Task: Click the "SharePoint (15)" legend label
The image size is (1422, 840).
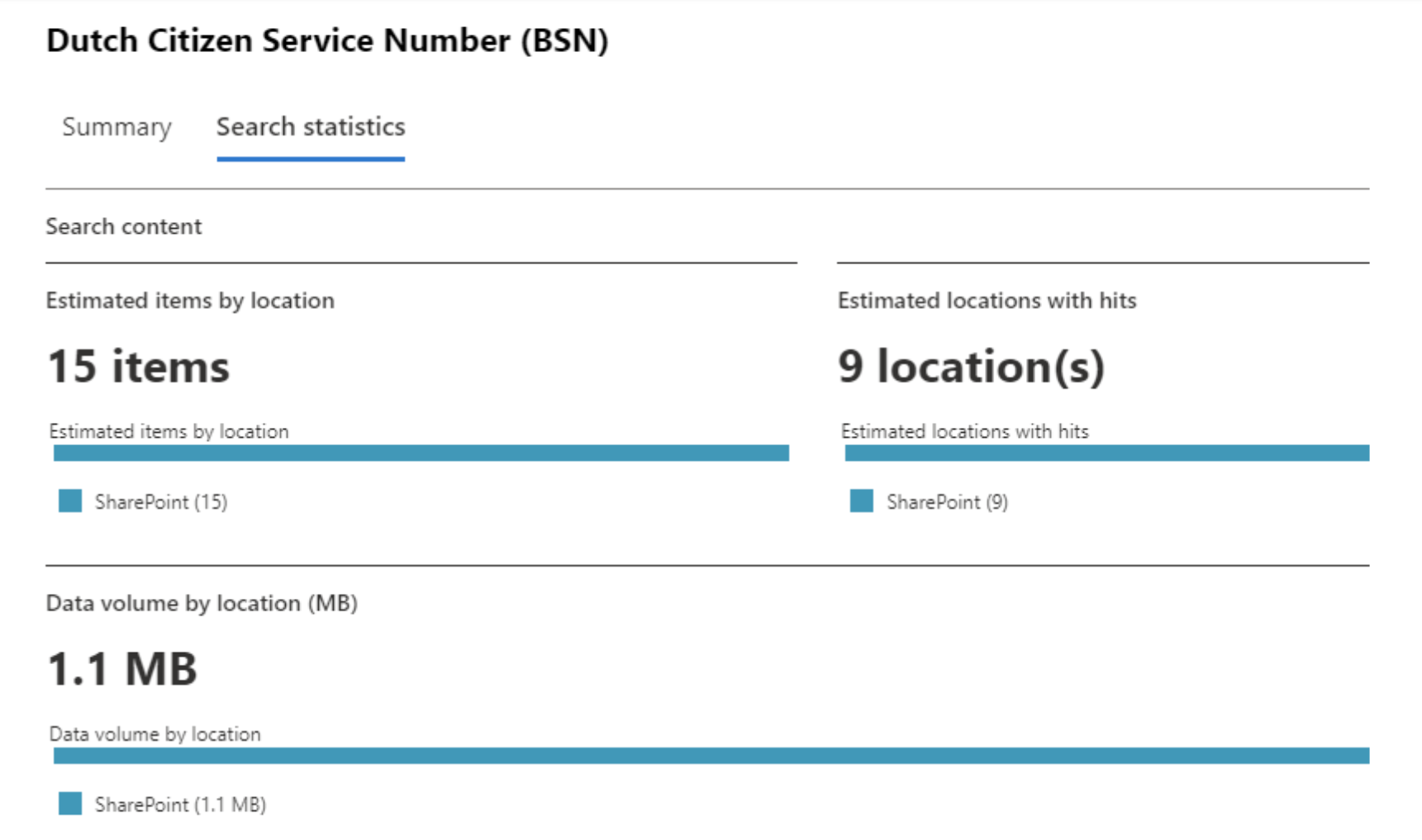Action: coord(161,502)
